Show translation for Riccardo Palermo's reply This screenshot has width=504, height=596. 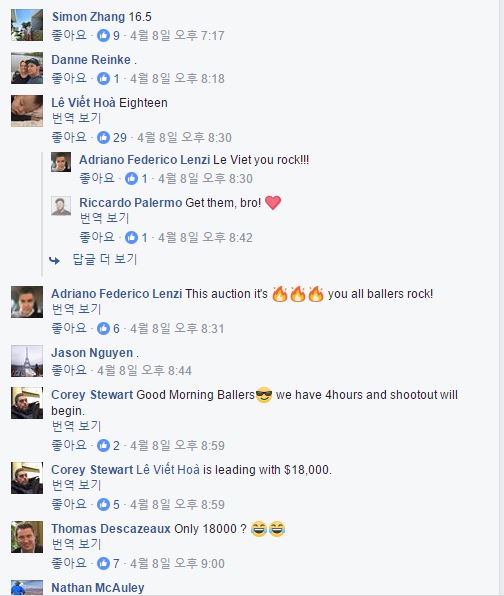click(x=105, y=218)
